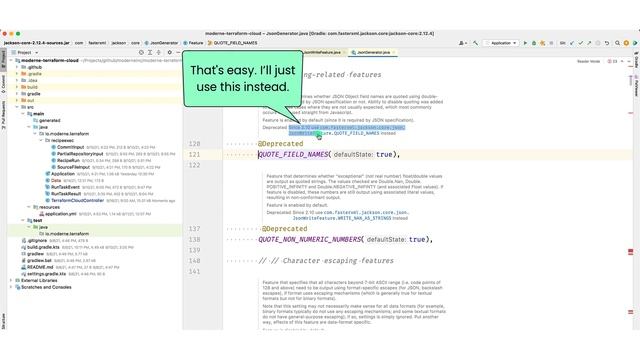This screenshot has width=640, height=360.
Task: Hide the Project tool window
Action: tap(178, 52)
